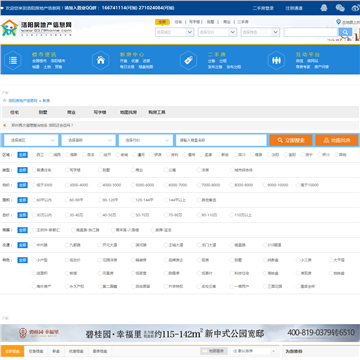Click the magnifier search button in header

pyautogui.click(x=345, y=32)
